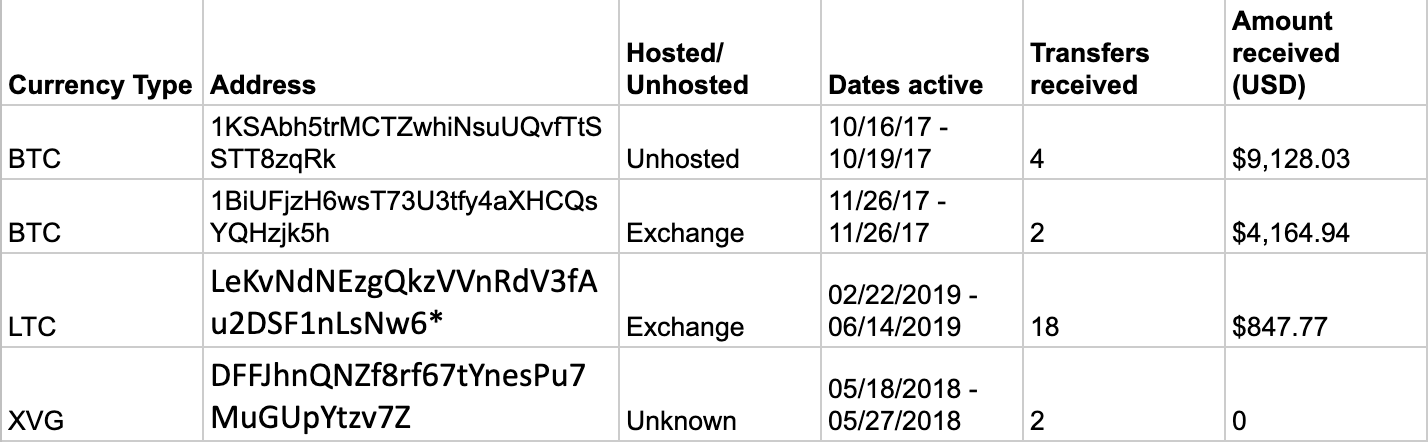Screen dimensions: 1428x442
Task: Select the XVG currency type cell
Action: (31, 421)
